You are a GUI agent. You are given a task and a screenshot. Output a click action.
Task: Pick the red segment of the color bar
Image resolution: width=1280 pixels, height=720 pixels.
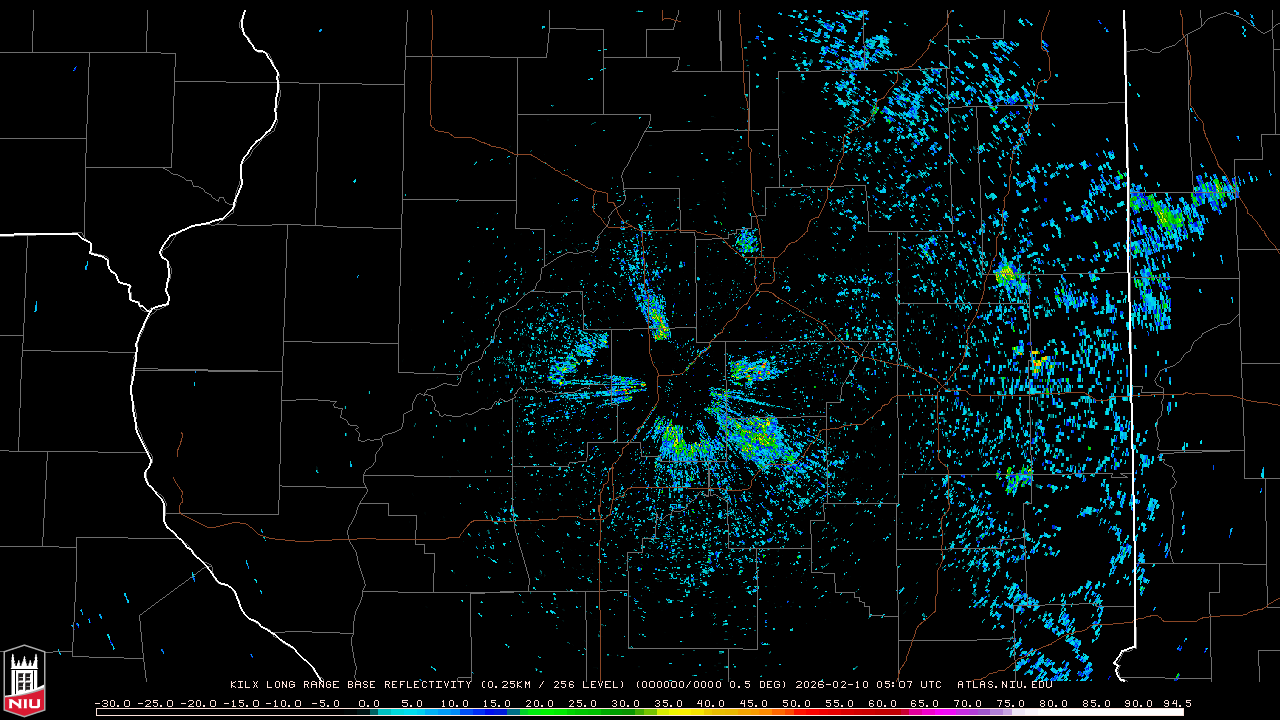[850, 712]
